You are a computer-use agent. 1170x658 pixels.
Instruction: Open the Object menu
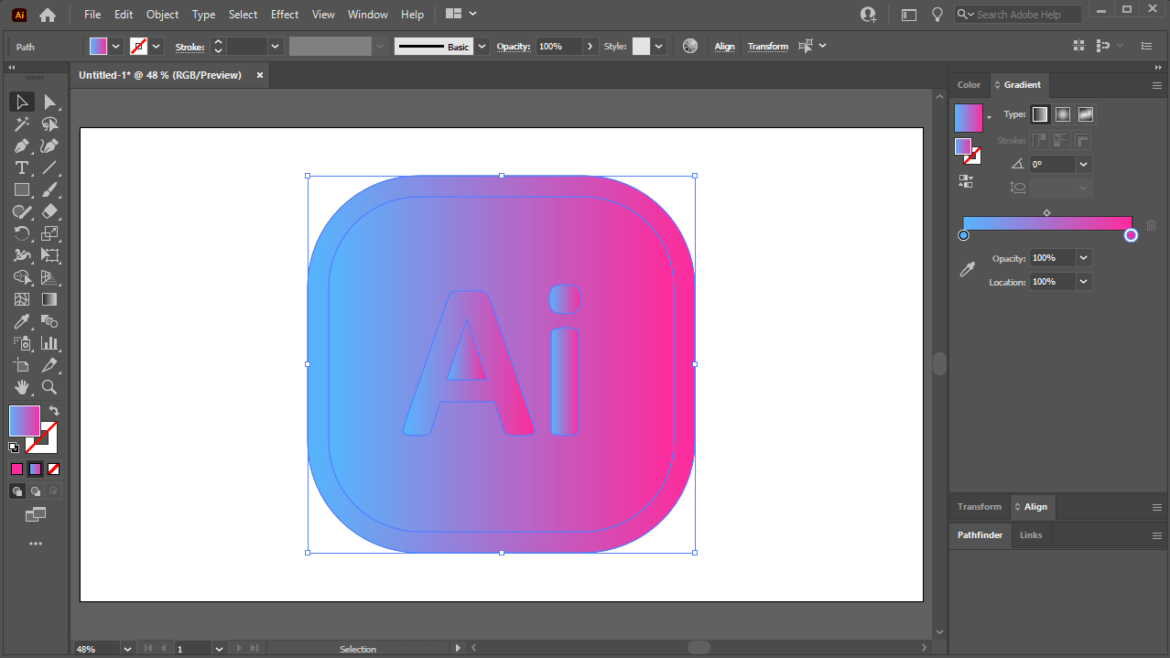[162, 14]
